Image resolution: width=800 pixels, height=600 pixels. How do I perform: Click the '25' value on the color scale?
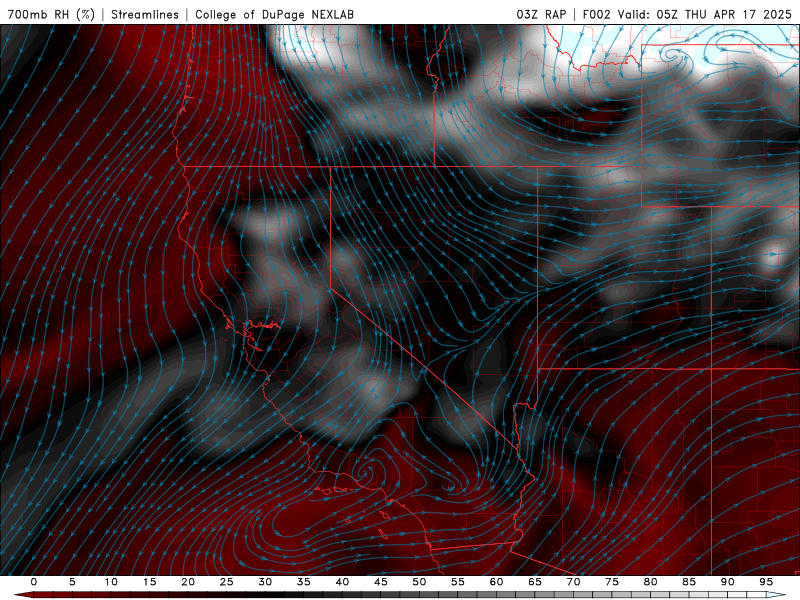[227, 582]
